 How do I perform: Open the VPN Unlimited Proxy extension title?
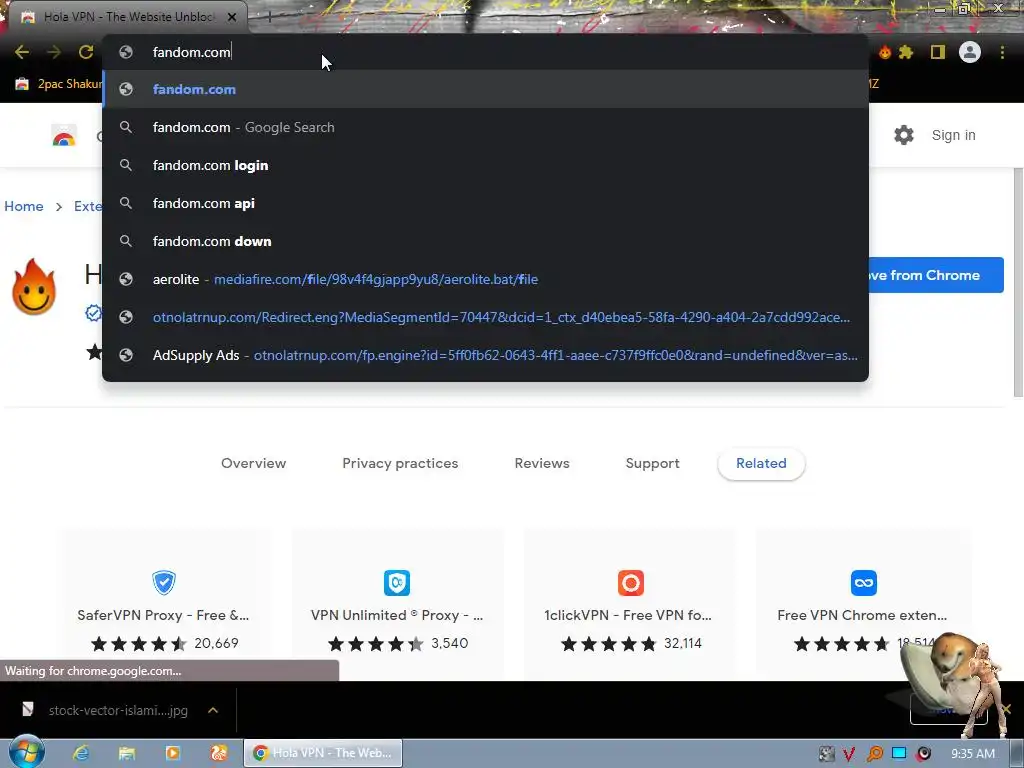397,615
